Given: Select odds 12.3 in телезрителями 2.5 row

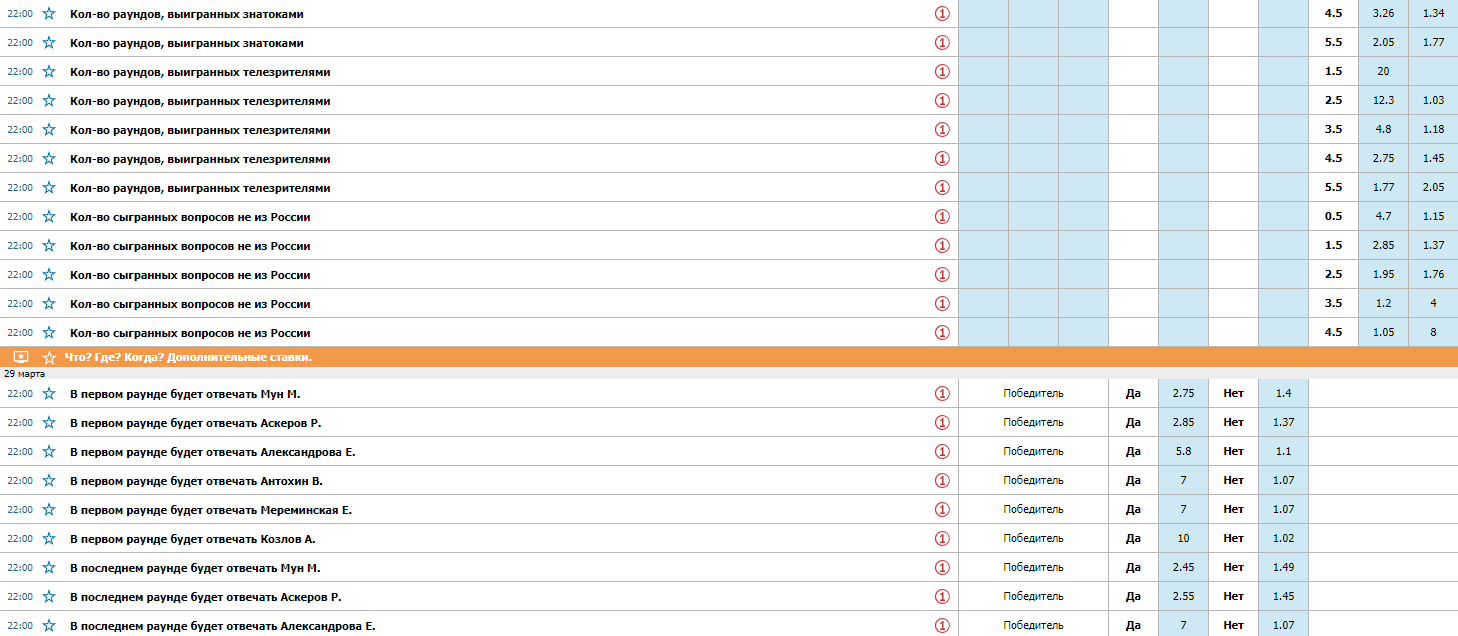Looking at the screenshot, I should [x=1383, y=101].
